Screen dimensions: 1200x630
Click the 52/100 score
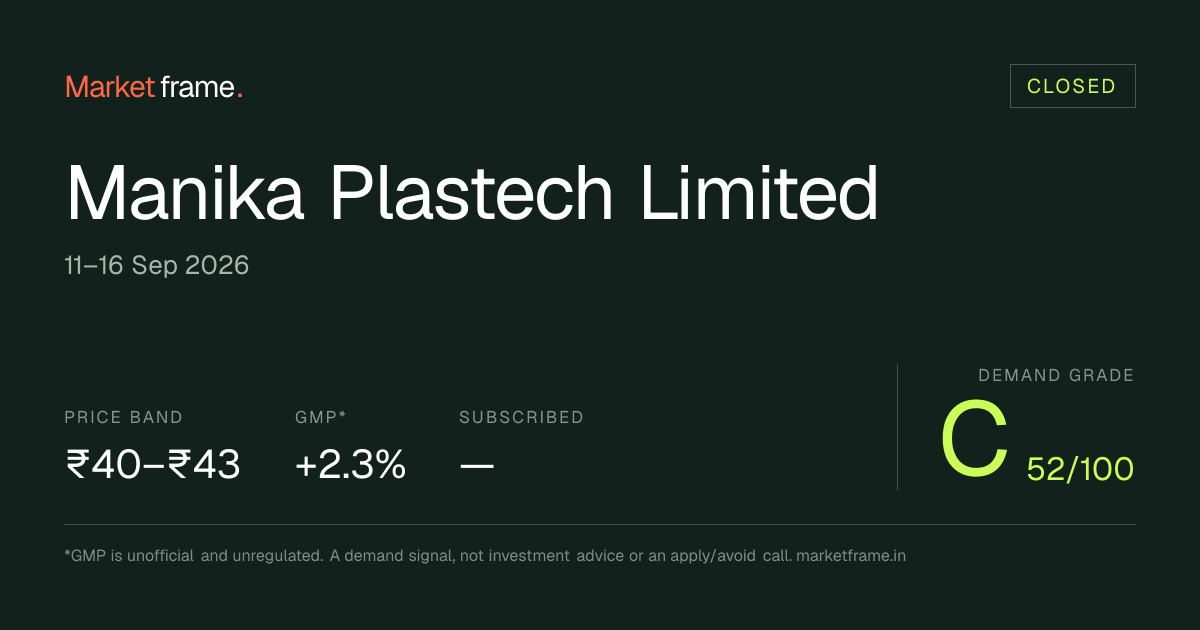(1081, 468)
